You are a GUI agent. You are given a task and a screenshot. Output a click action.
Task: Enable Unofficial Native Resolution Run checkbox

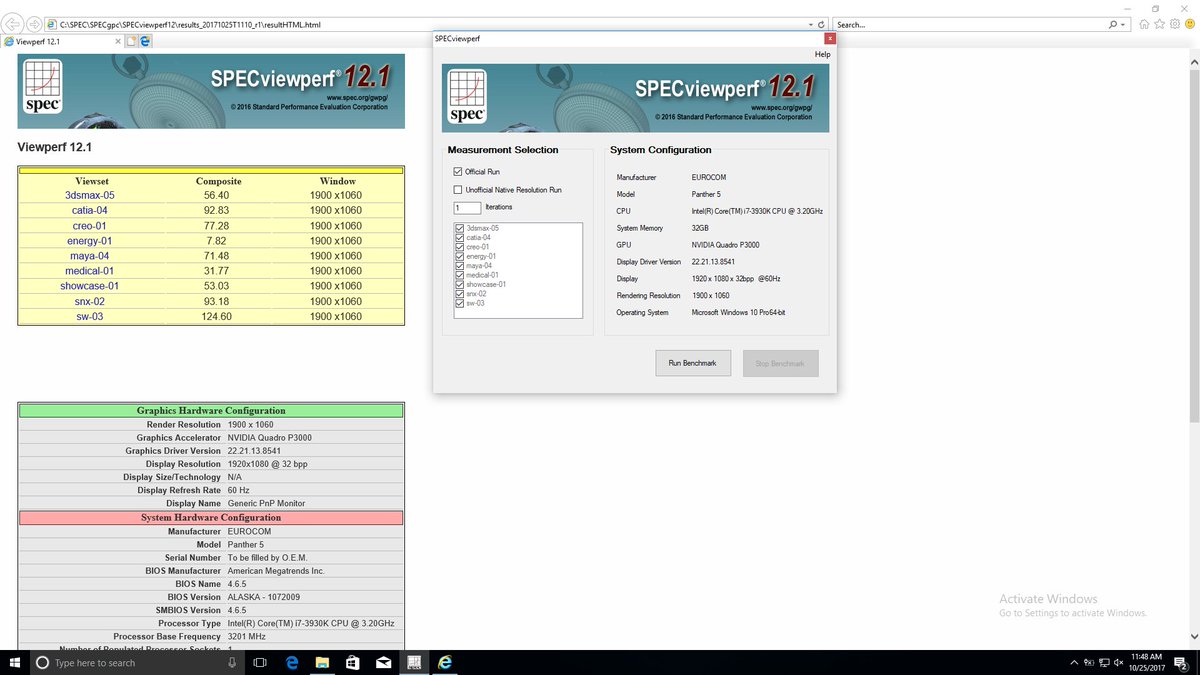458,190
